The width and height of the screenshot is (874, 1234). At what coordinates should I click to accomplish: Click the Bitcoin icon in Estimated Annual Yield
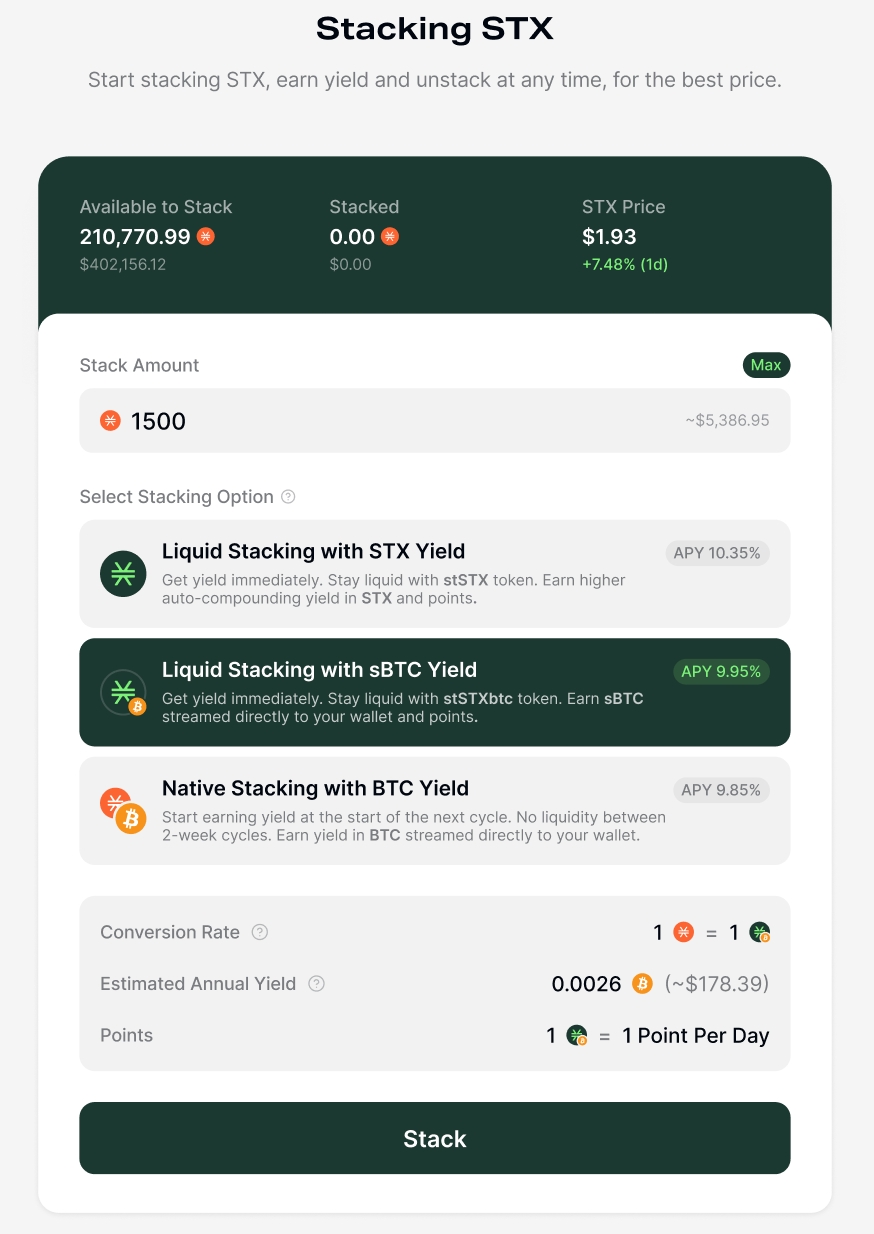642,984
